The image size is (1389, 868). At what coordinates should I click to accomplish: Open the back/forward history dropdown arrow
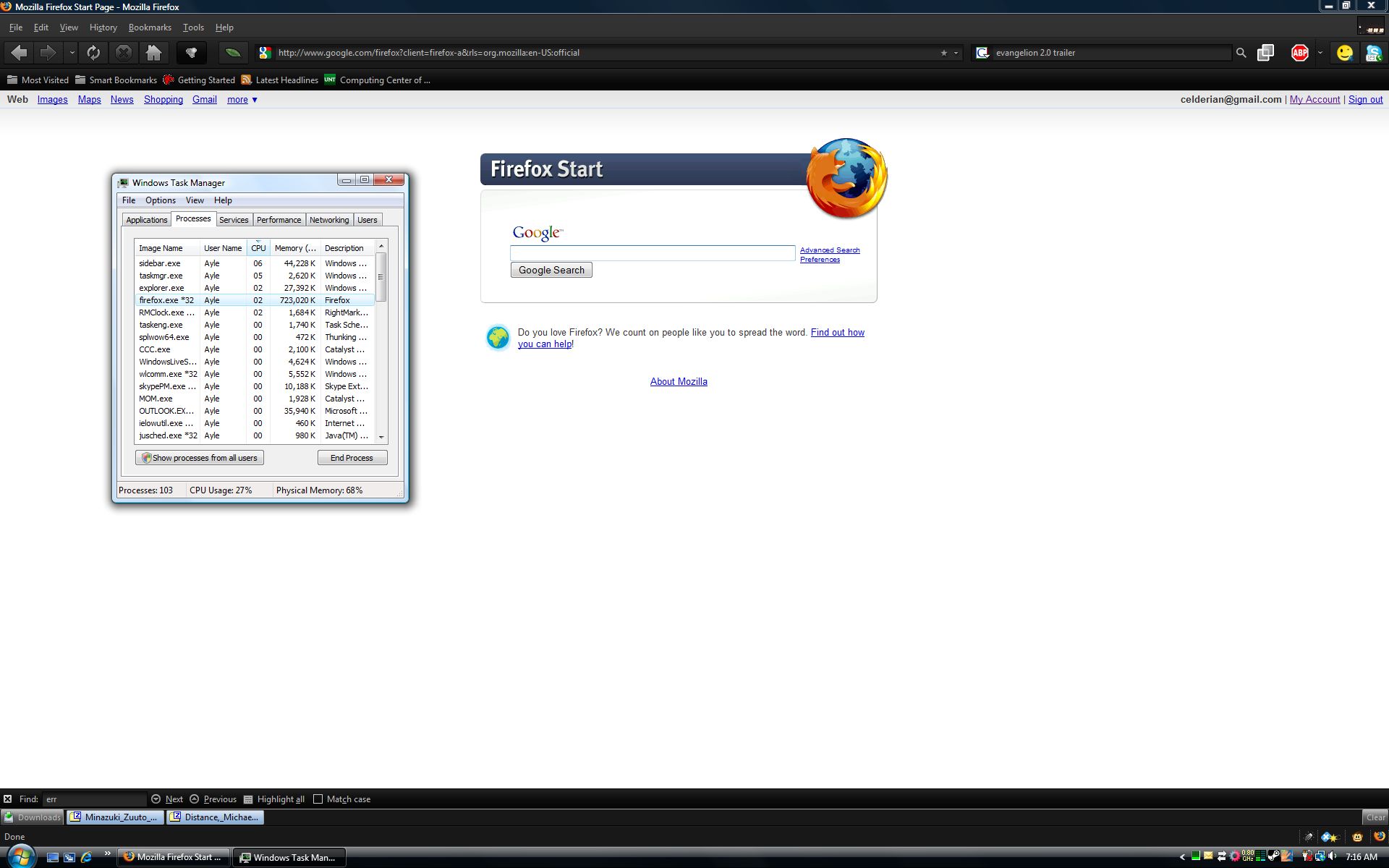pos(72,52)
